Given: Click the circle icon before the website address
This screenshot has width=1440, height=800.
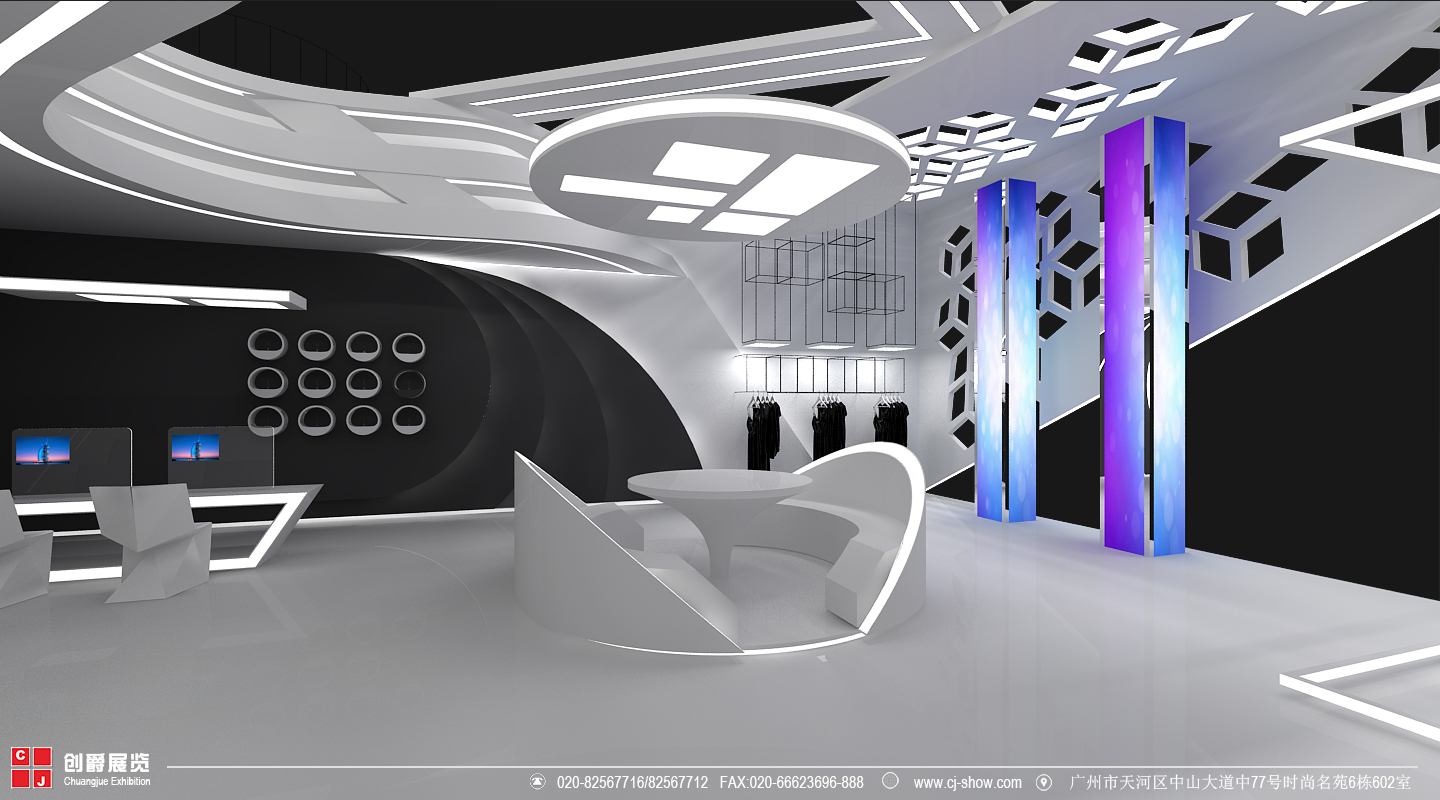Looking at the screenshot, I should [x=891, y=781].
